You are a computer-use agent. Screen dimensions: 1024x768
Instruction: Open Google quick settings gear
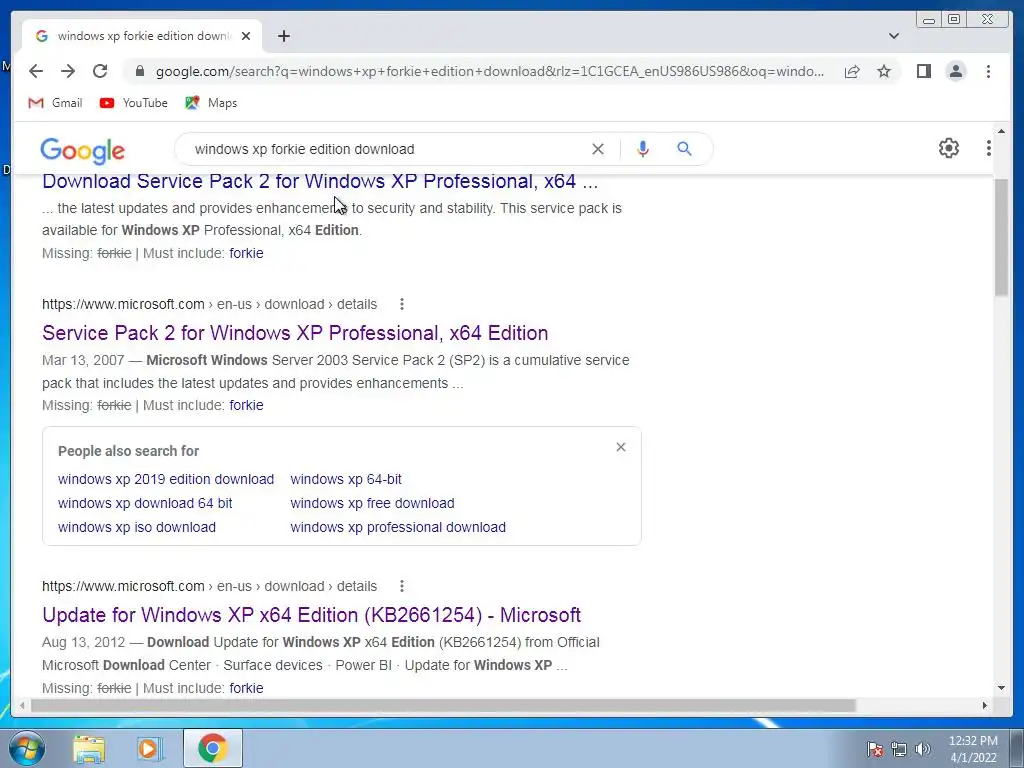click(949, 148)
